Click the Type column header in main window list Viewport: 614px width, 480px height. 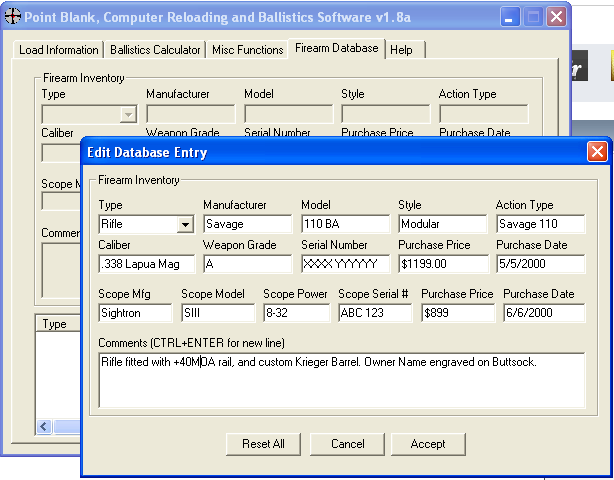[58, 324]
